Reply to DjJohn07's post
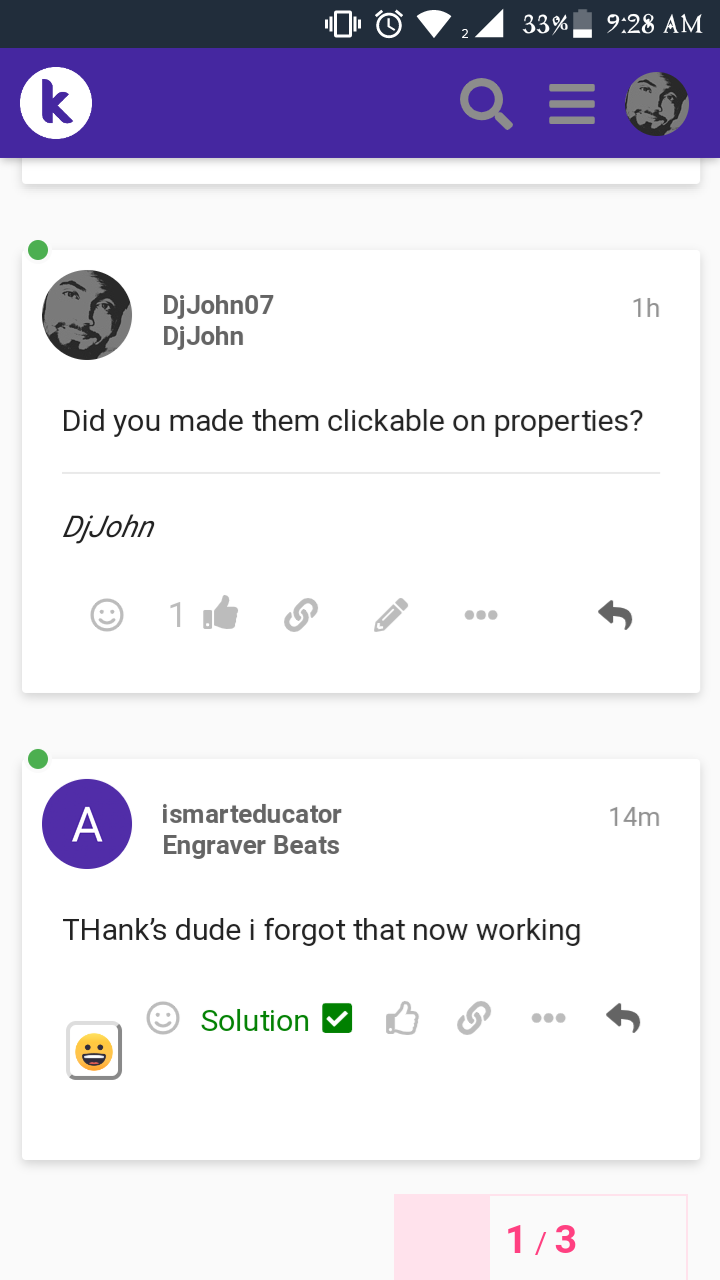The width and height of the screenshot is (720, 1280). 615,614
